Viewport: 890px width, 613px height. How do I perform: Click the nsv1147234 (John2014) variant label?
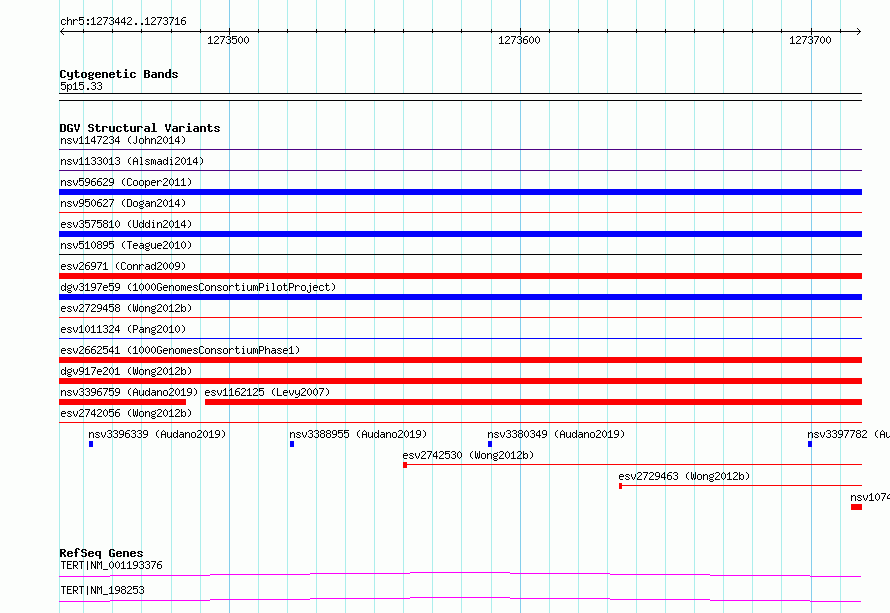[x=123, y=140]
